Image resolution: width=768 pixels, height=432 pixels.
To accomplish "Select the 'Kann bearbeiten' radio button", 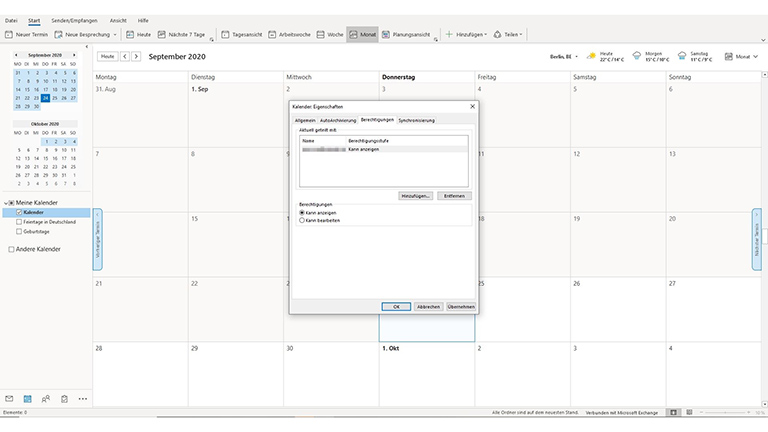I will pos(302,220).
